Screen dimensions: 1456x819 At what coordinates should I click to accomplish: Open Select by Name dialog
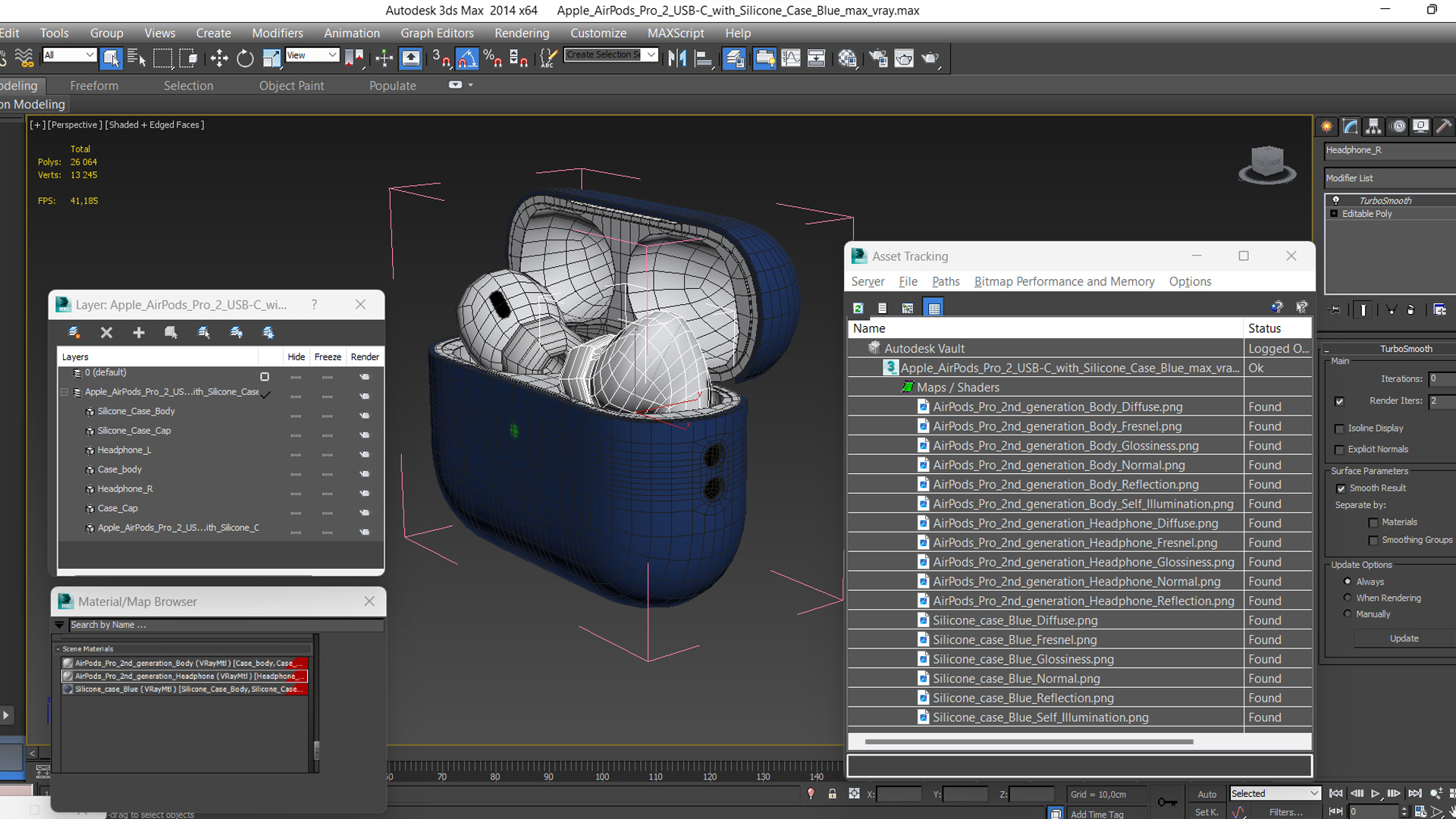(x=136, y=58)
